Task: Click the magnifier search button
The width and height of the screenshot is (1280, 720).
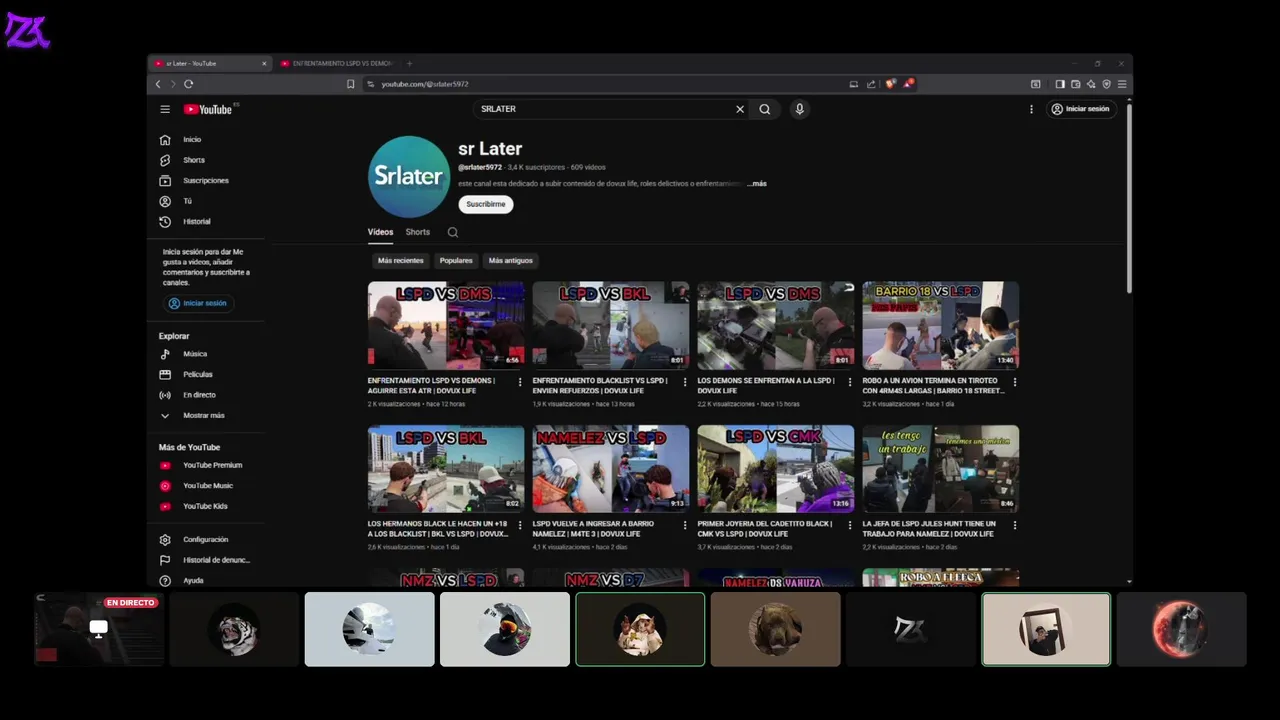Action: [765, 109]
